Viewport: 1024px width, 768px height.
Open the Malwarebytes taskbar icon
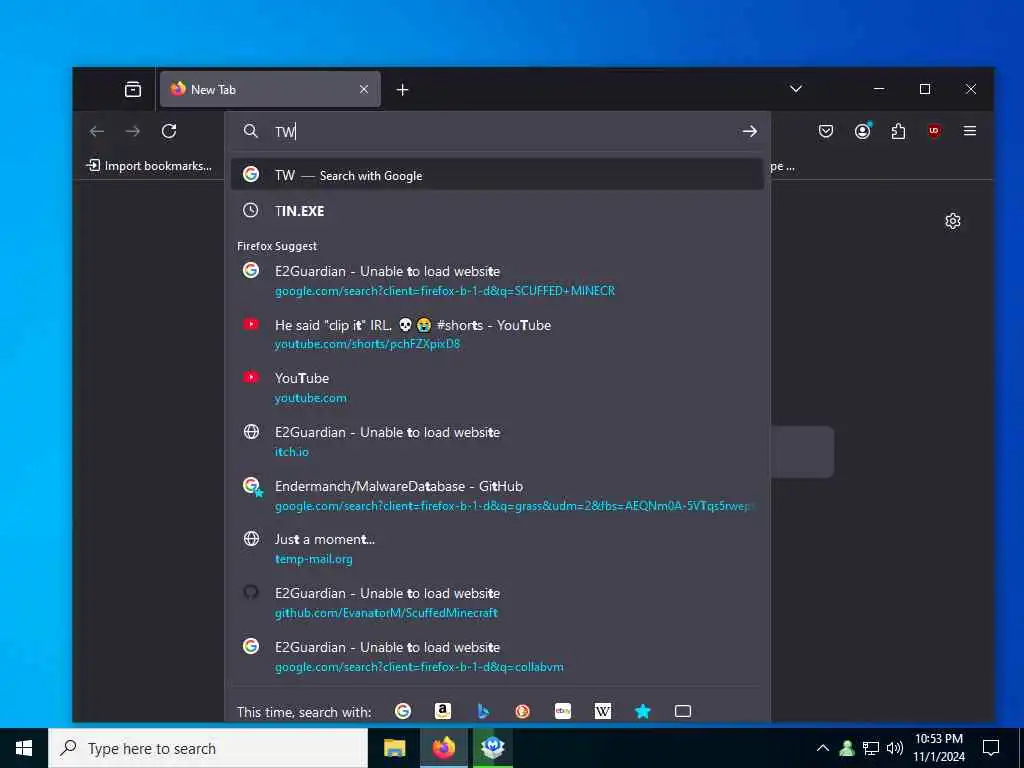[492, 748]
